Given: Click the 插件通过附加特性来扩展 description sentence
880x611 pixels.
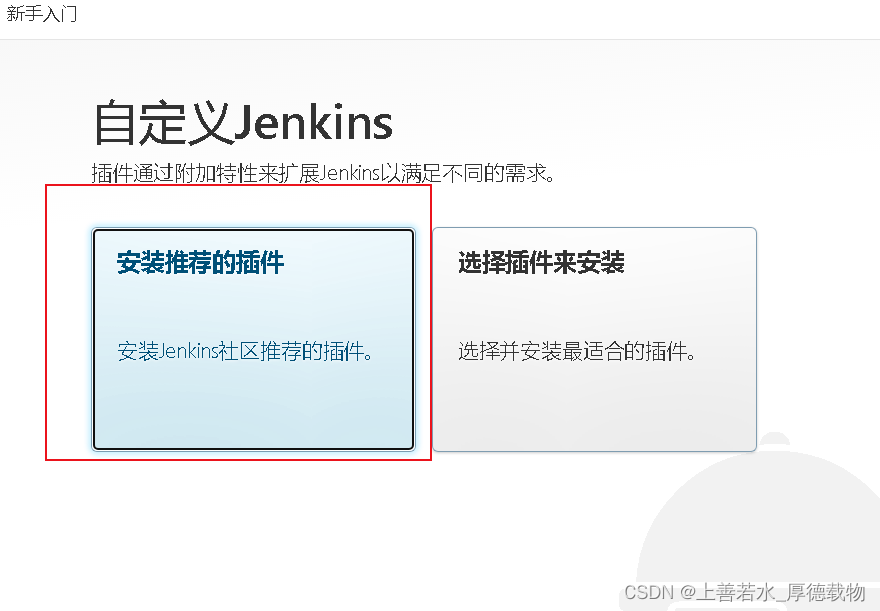Looking at the screenshot, I should (323, 173).
